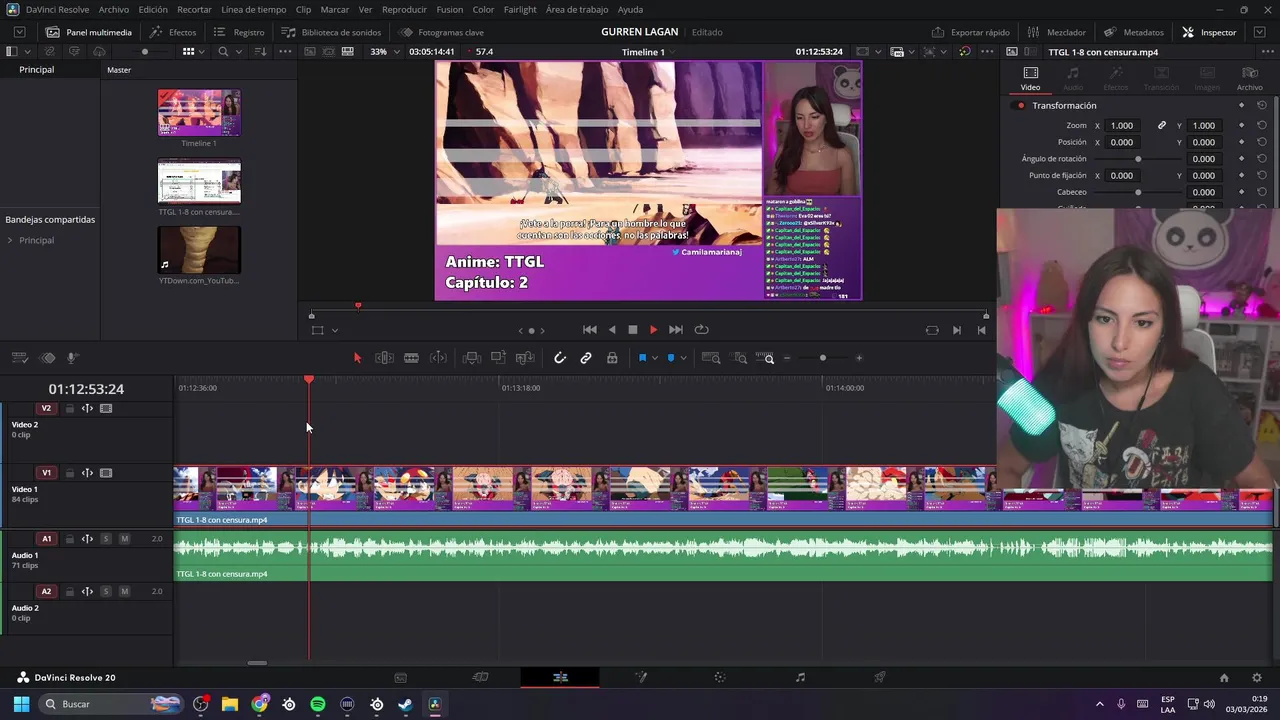Choose the Blade edit mode tool
This screenshot has width=1280, height=720.
tap(411, 358)
